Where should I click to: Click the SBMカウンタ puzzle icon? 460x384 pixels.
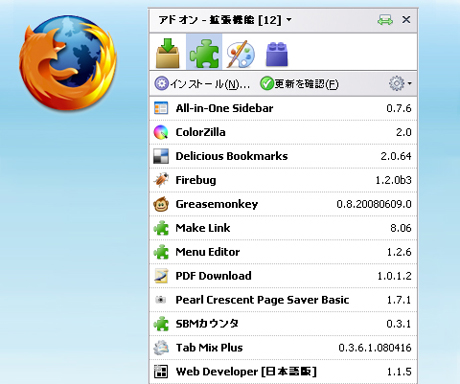[161, 324]
